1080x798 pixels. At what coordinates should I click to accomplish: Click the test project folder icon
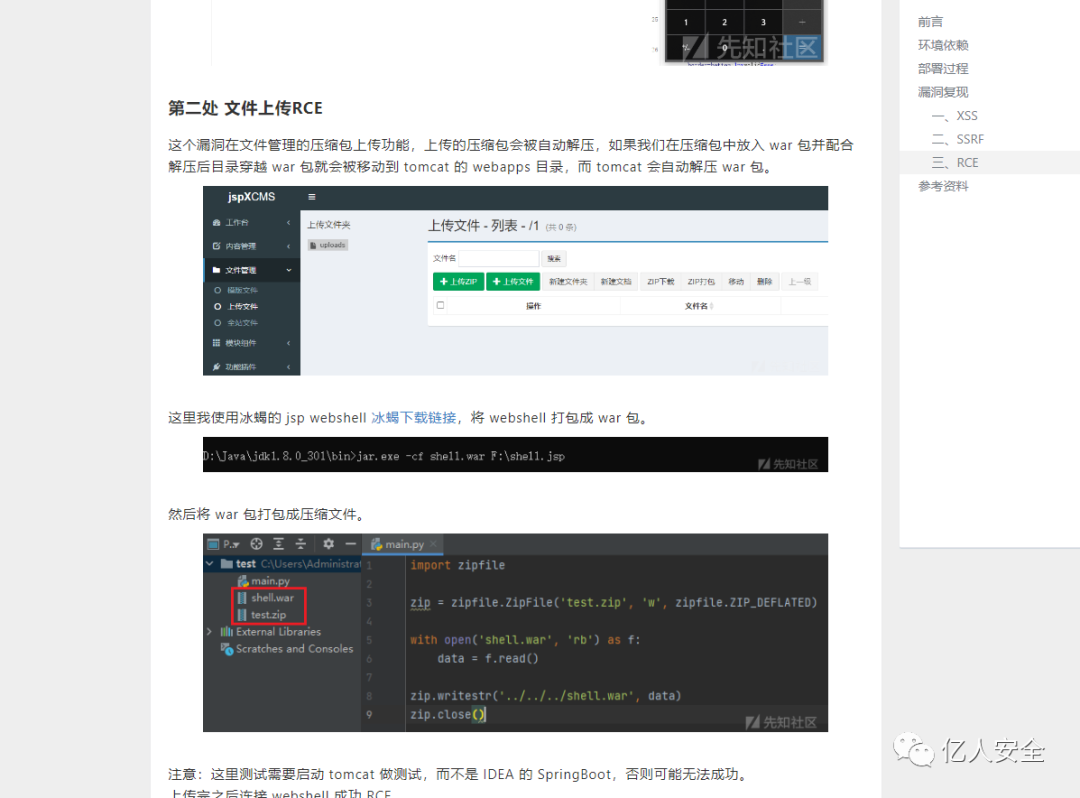click(227, 564)
